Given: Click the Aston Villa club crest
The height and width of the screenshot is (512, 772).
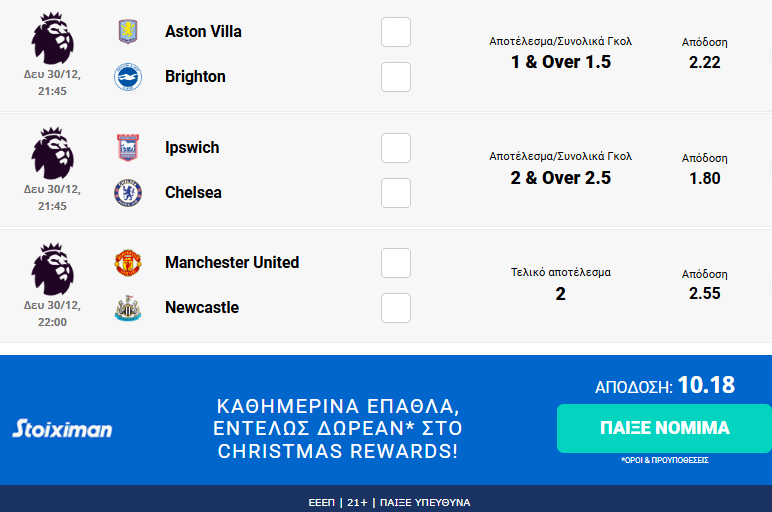Looking at the screenshot, I should (128, 31).
